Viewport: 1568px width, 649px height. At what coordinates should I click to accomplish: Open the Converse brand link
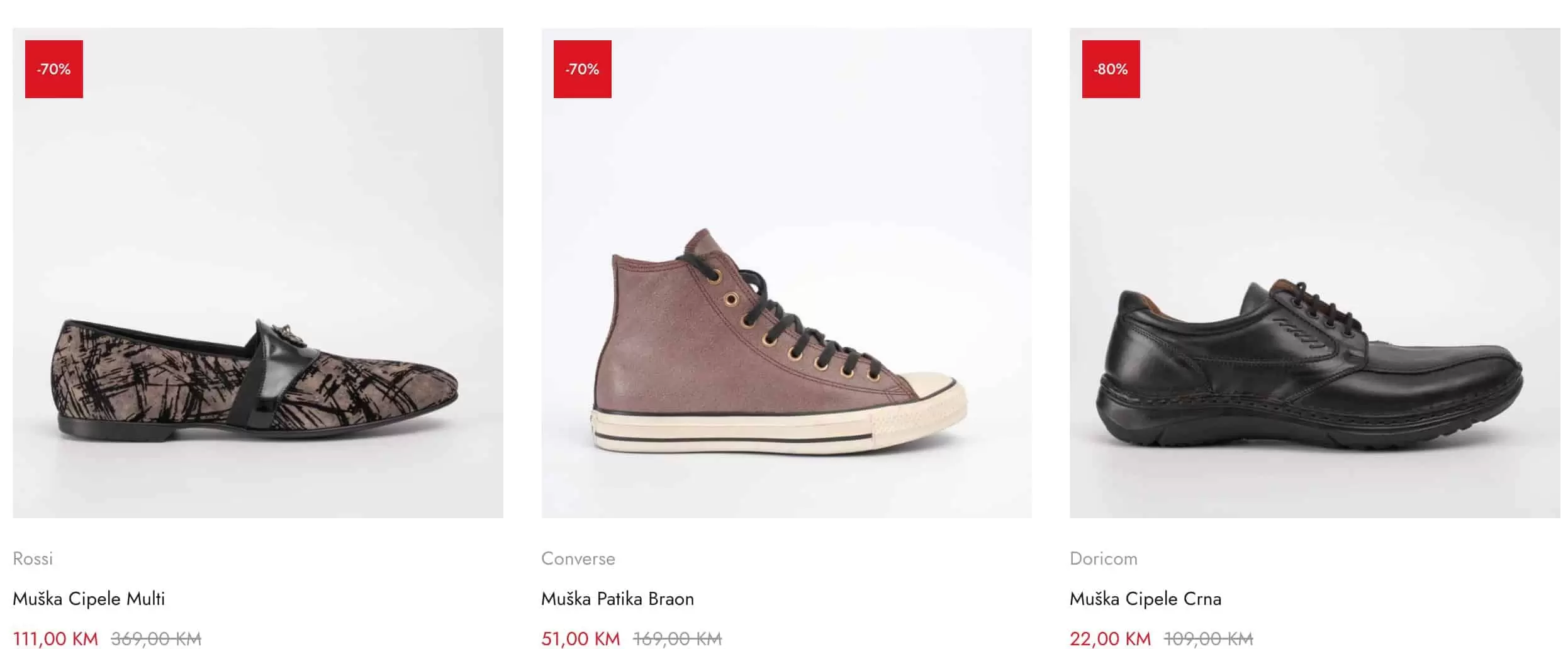pyautogui.click(x=578, y=558)
